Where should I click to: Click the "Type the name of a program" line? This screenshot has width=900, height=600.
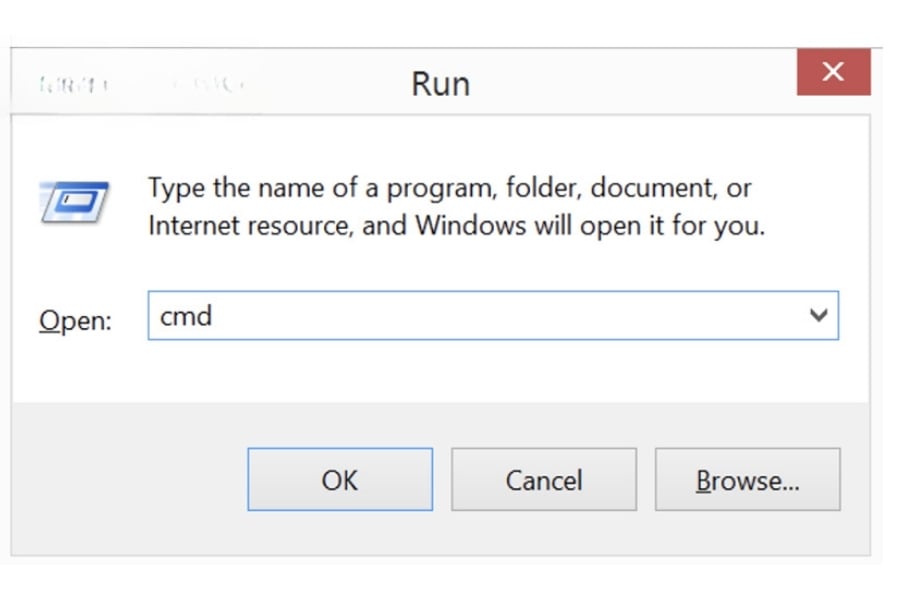click(450, 188)
